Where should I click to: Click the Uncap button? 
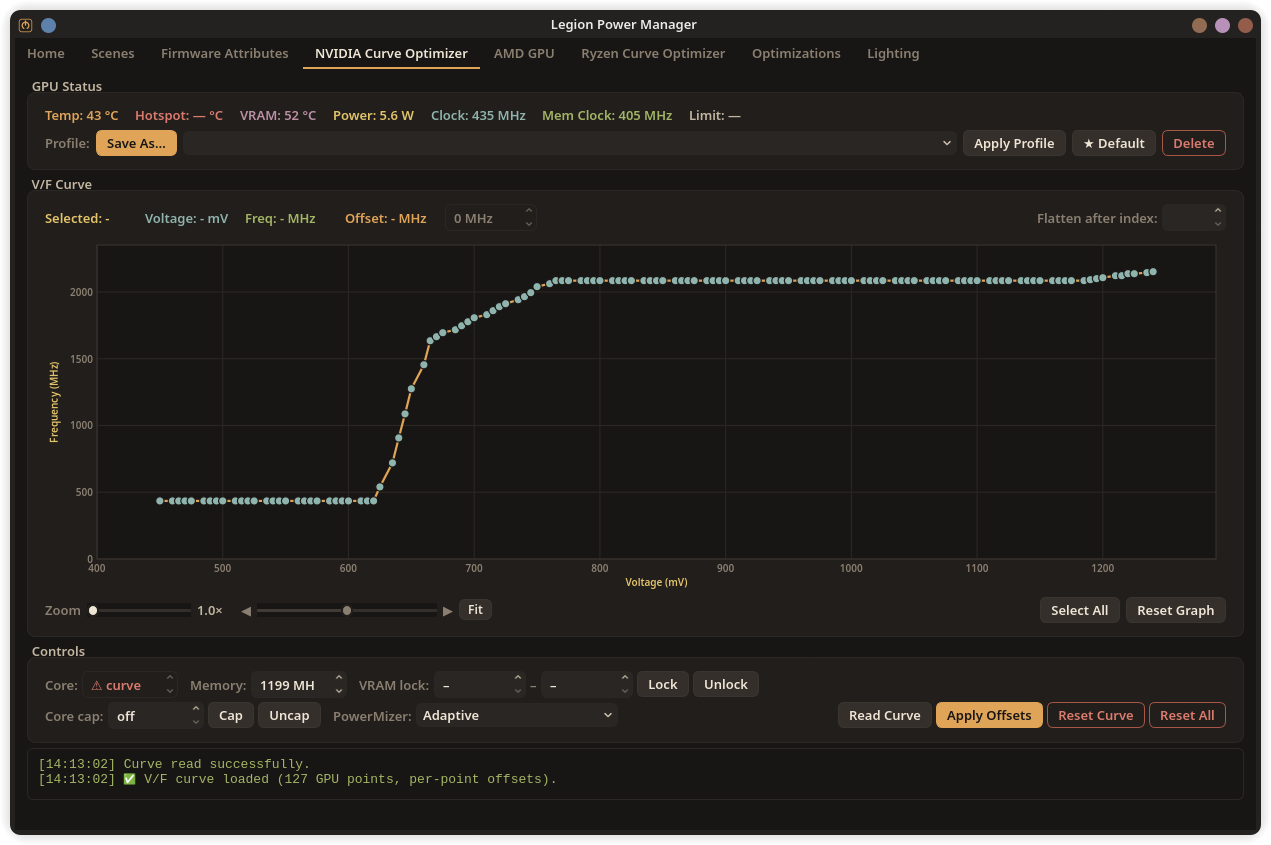coord(289,716)
